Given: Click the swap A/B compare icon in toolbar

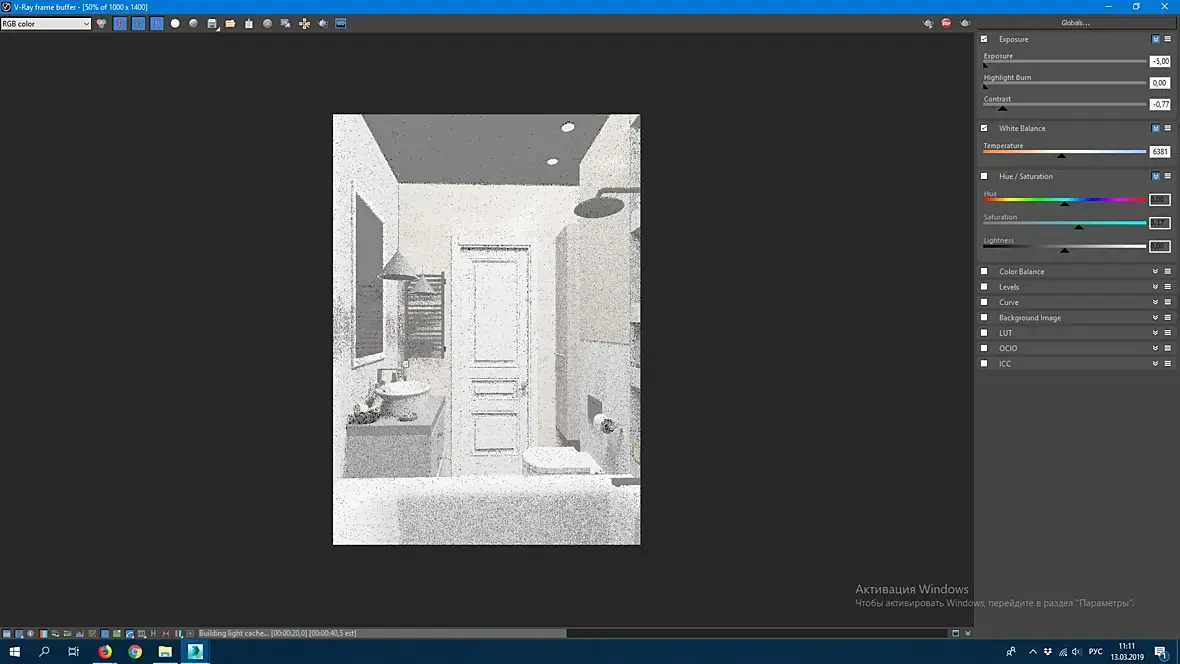Looking at the screenshot, I should [341, 23].
